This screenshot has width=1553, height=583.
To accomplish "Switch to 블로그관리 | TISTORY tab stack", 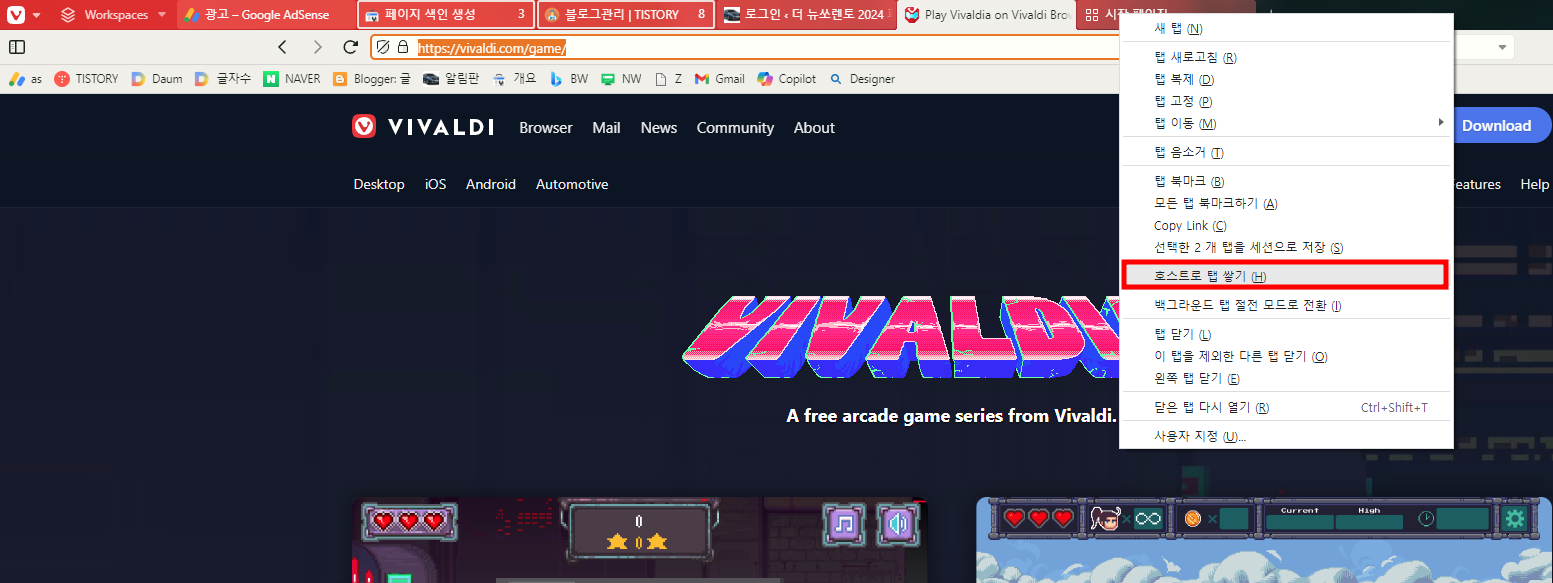I will pyautogui.click(x=626, y=15).
